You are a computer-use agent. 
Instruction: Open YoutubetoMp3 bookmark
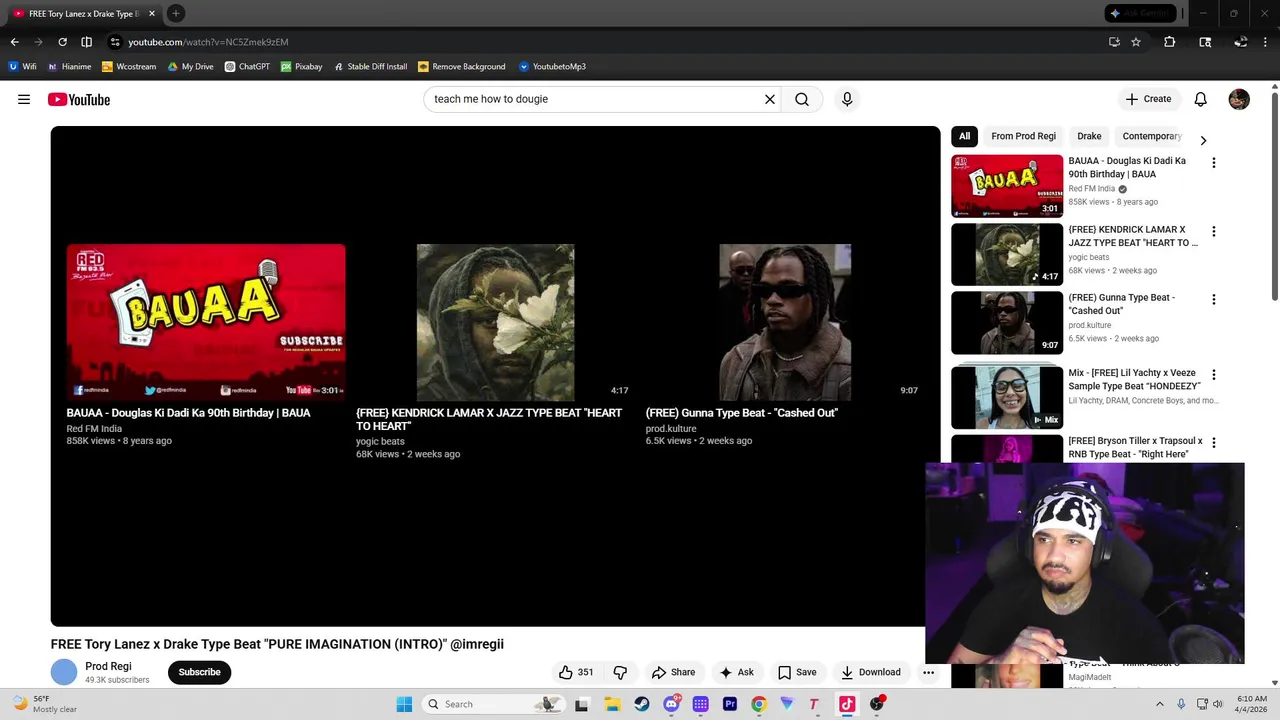click(552, 66)
